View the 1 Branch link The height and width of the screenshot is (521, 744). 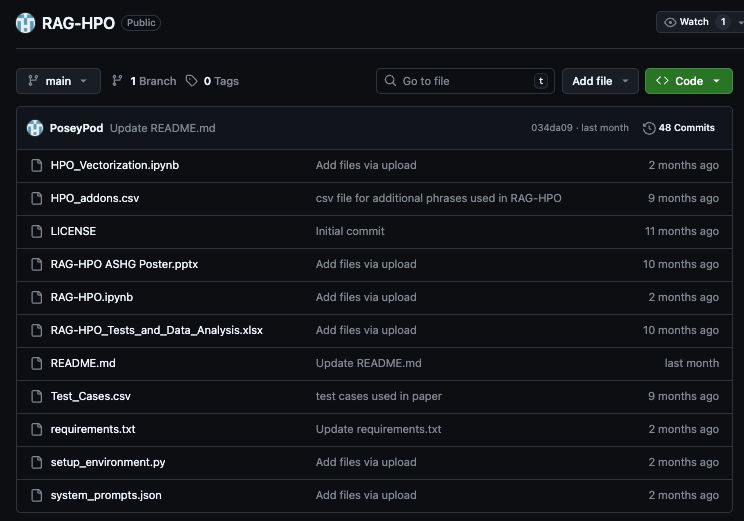(x=144, y=81)
